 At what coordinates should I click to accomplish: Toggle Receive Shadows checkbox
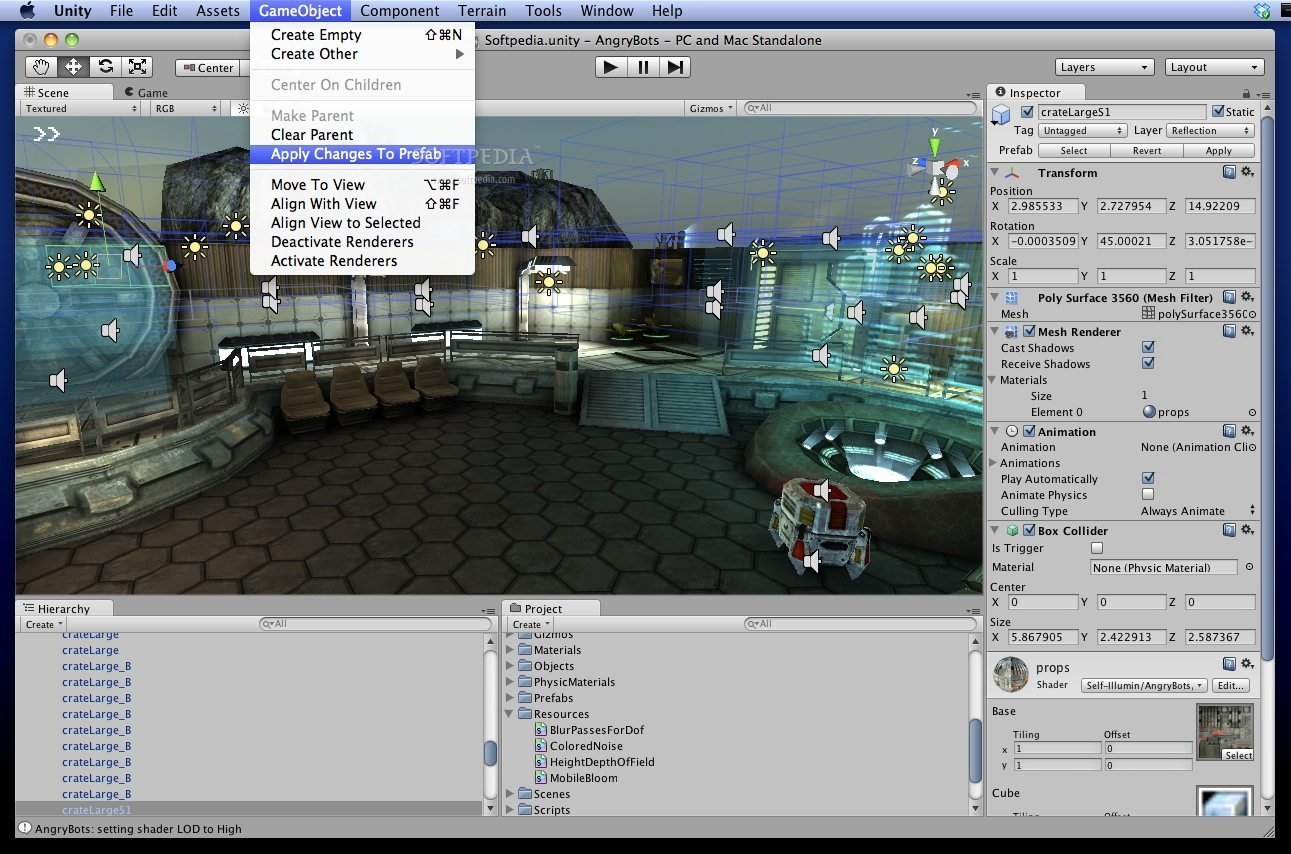pyautogui.click(x=1148, y=364)
